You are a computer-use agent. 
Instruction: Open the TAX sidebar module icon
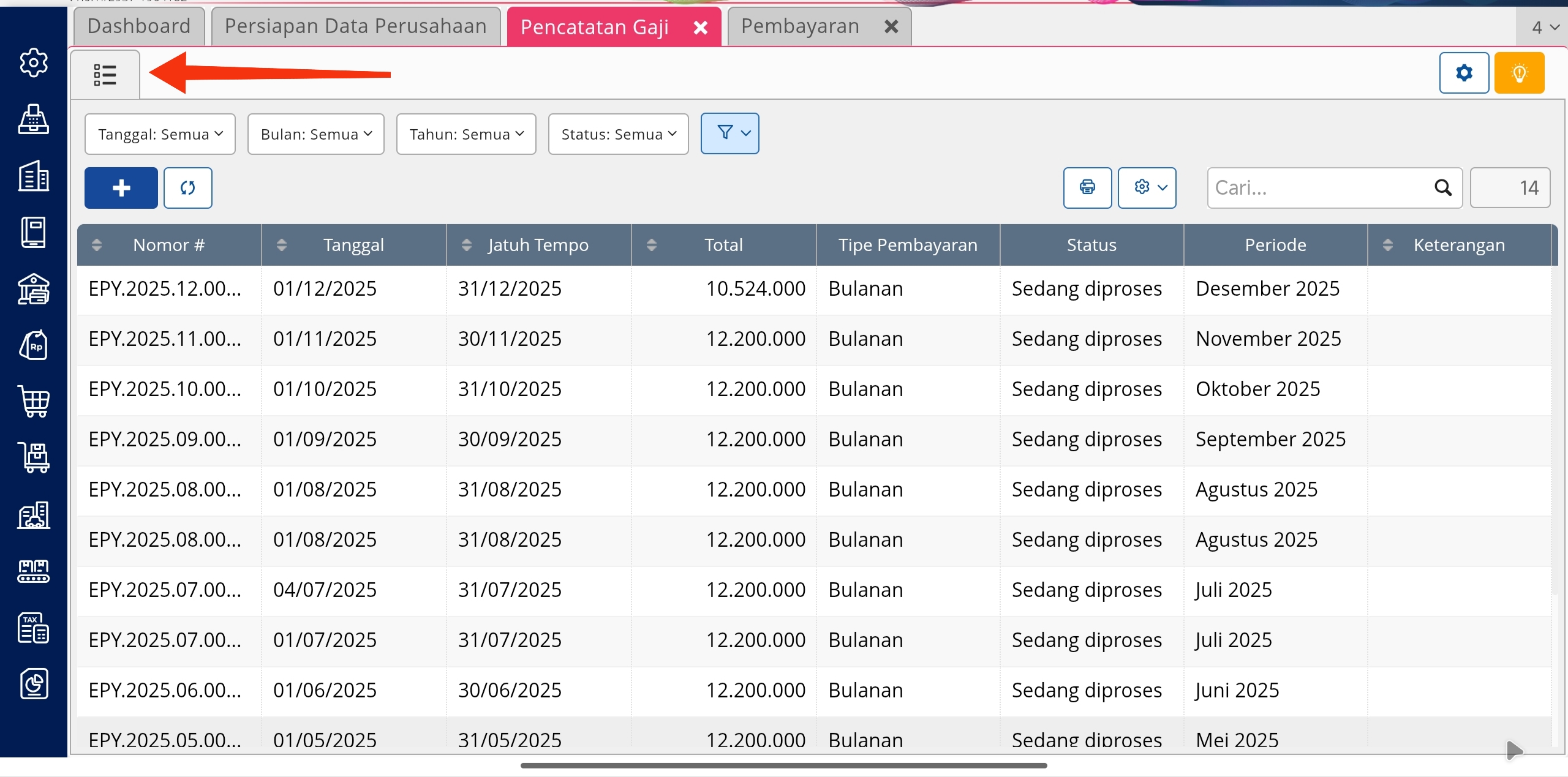click(34, 628)
